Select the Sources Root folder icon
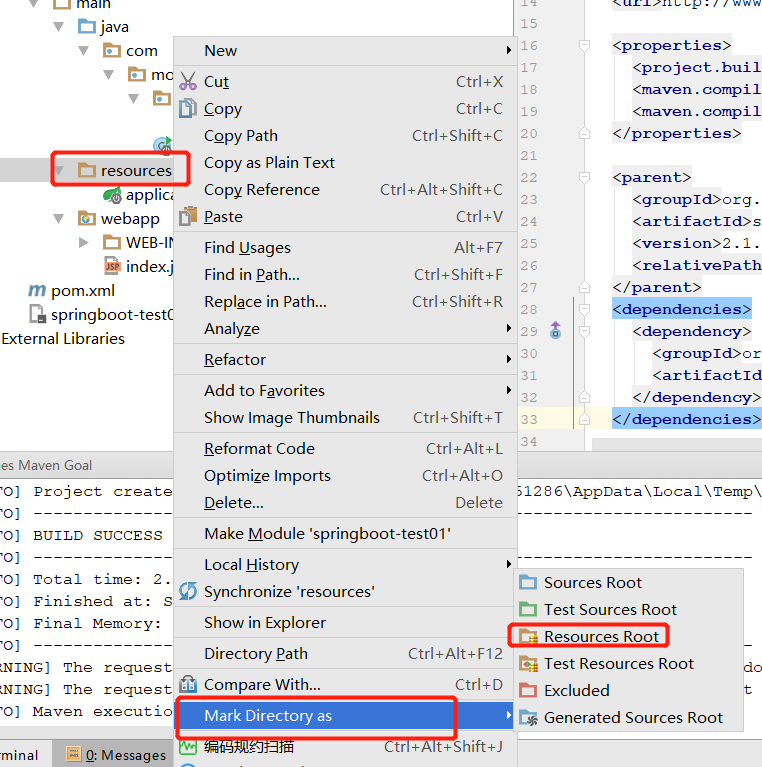 point(528,583)
